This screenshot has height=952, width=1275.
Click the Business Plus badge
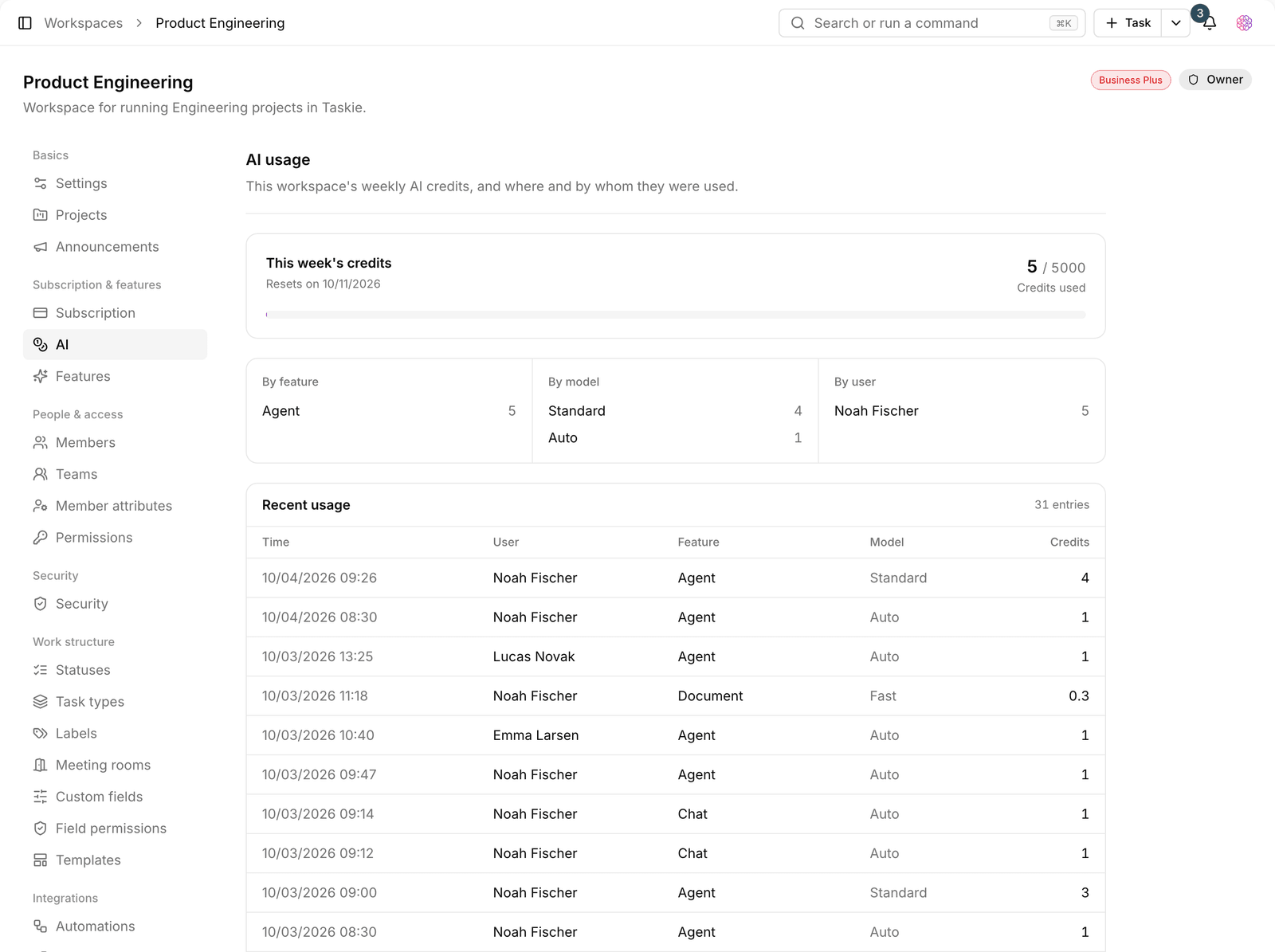[1130, 80]
